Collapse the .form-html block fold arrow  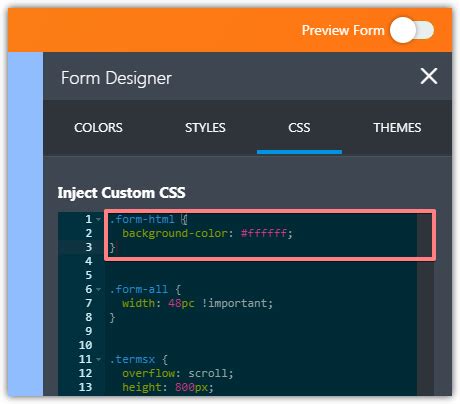(98, 219)
